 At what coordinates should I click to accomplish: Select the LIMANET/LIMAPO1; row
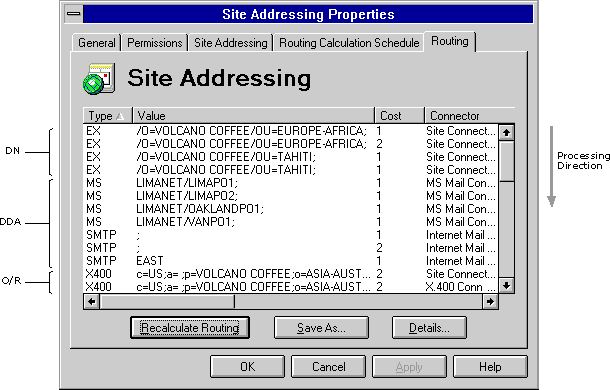click(291, 183)
